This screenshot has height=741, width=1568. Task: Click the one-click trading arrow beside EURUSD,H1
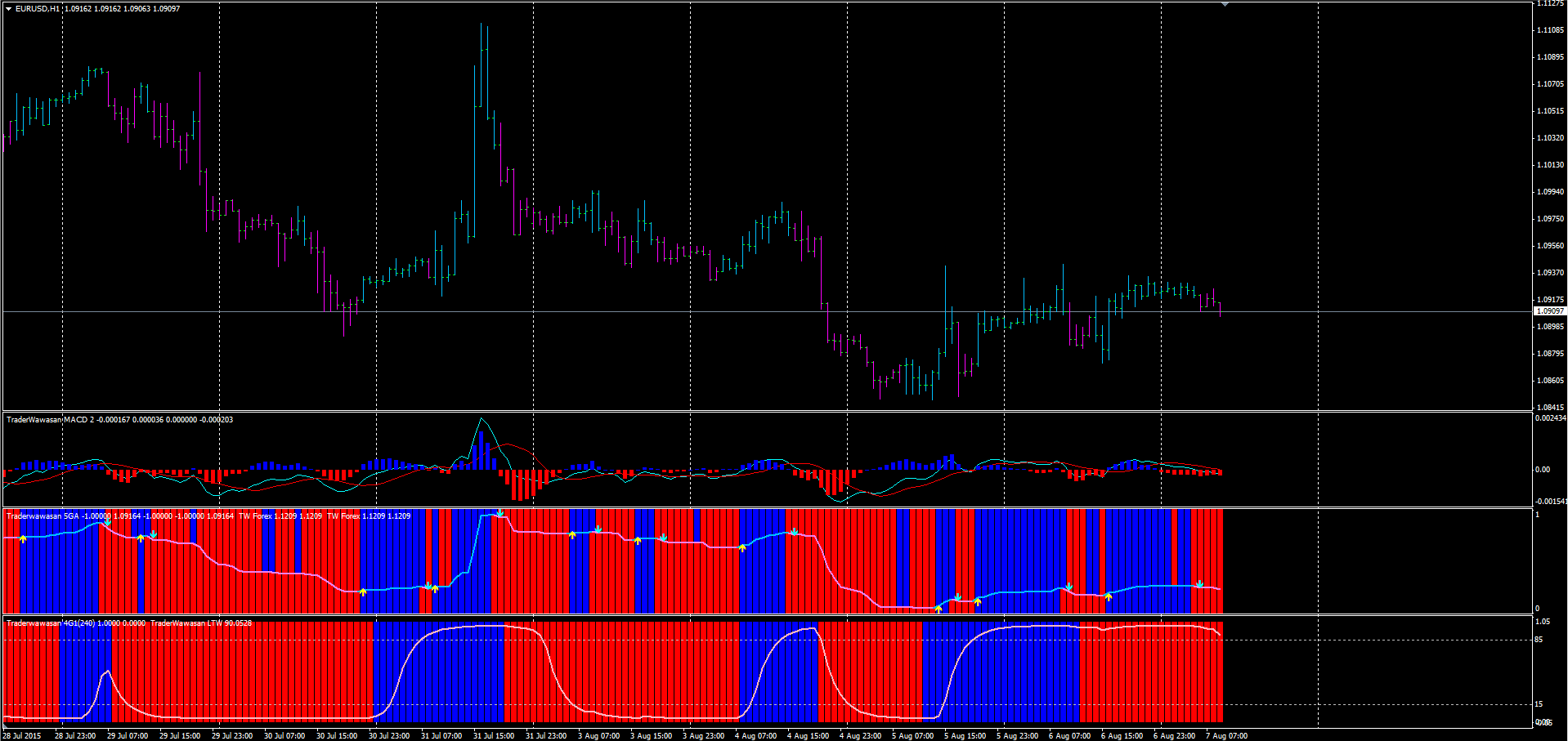8,8
